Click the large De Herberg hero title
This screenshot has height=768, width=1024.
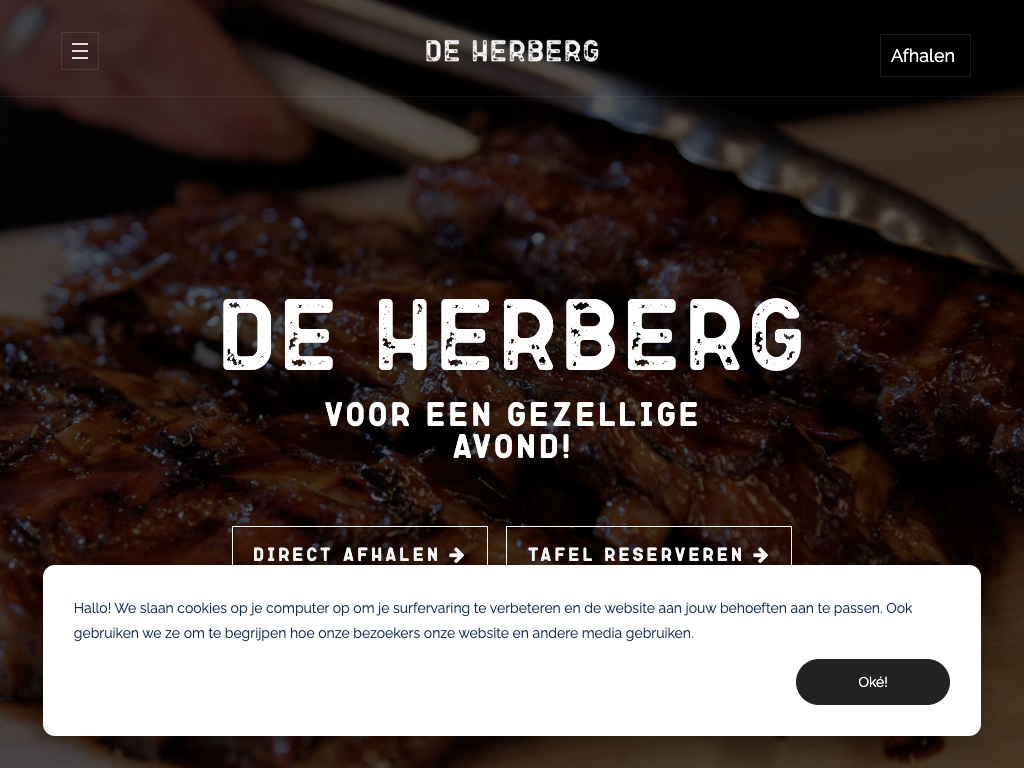point(512,336)
